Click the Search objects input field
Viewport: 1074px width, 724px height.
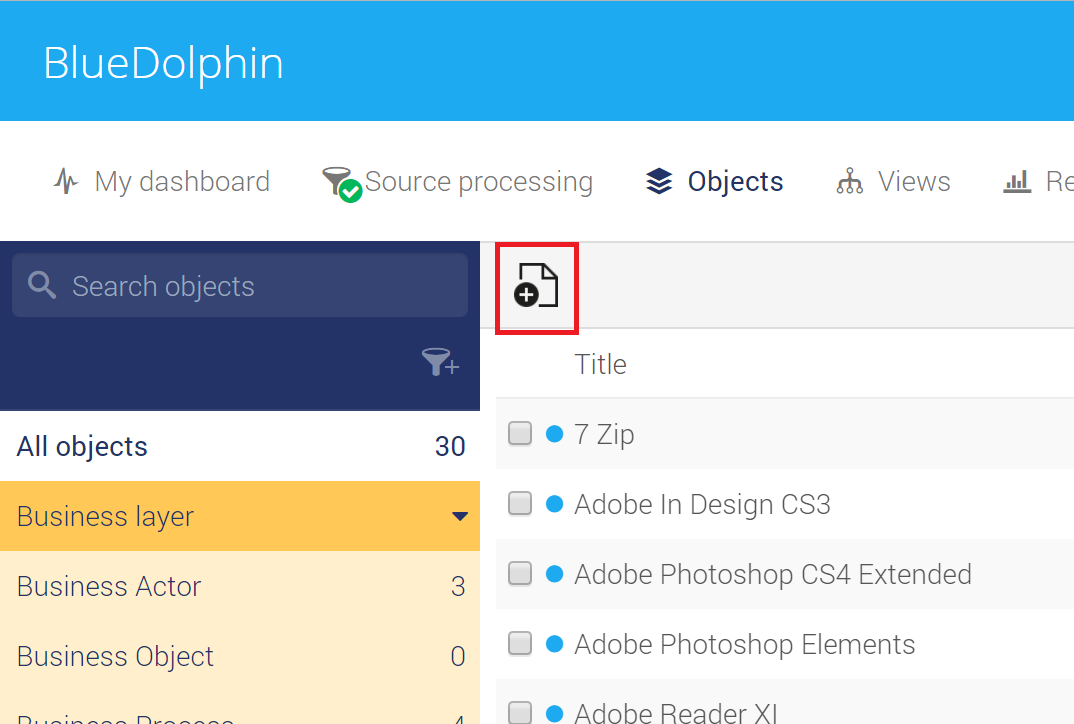click(x=240, y=285)
